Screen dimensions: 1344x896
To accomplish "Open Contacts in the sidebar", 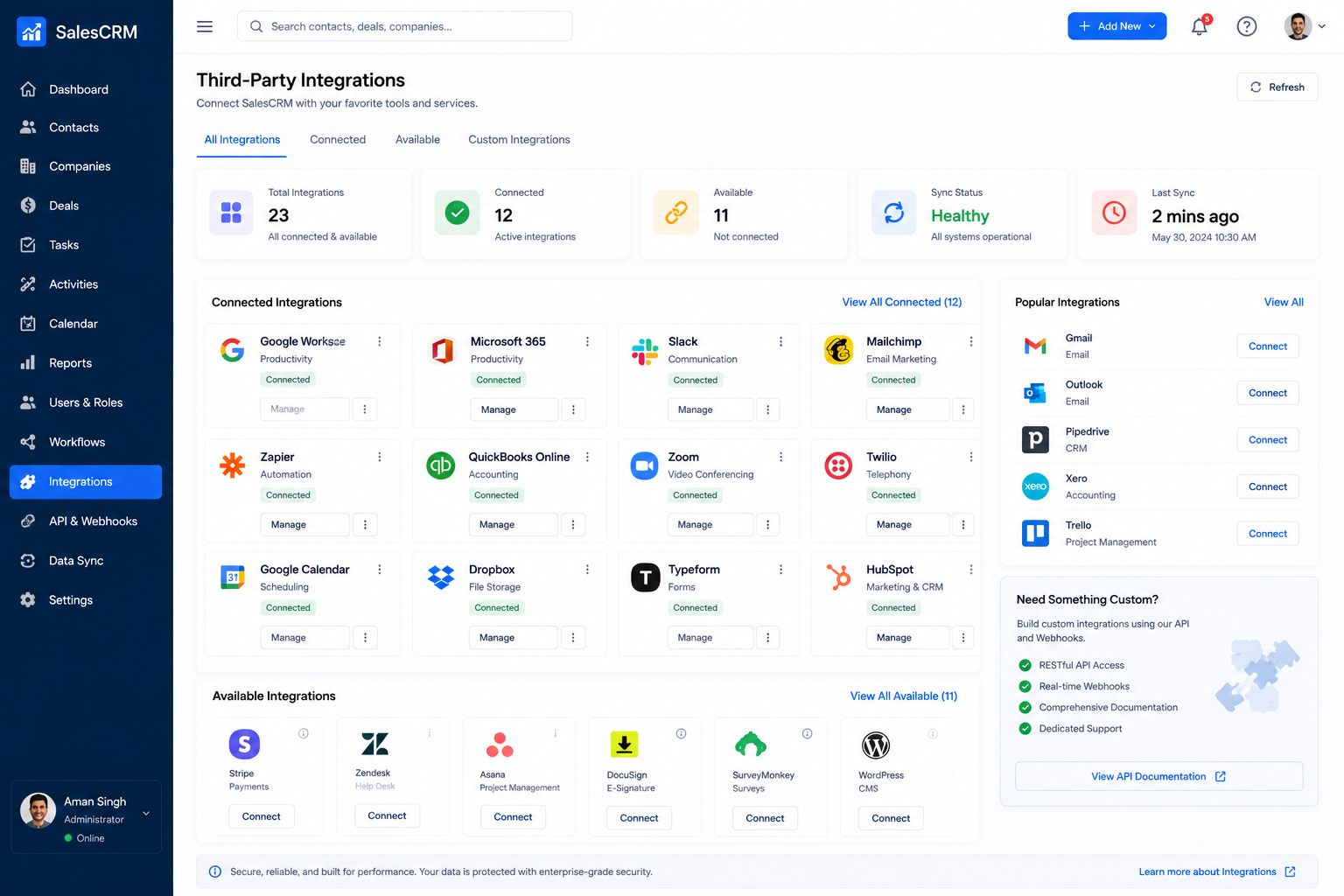I will pos(86,128).
